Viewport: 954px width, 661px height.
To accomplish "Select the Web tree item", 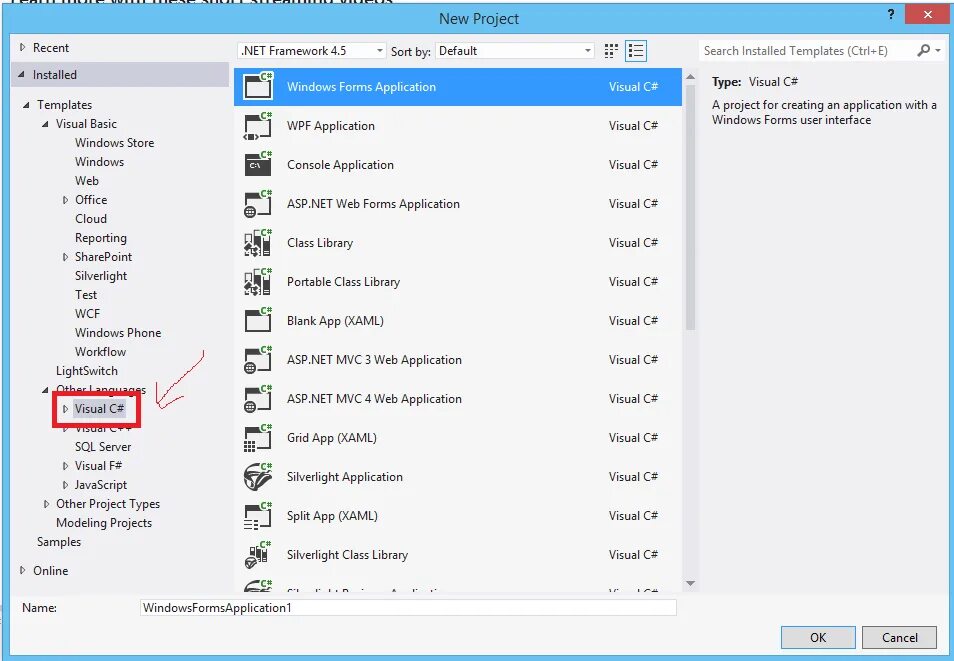I will [x=86, y=180].
